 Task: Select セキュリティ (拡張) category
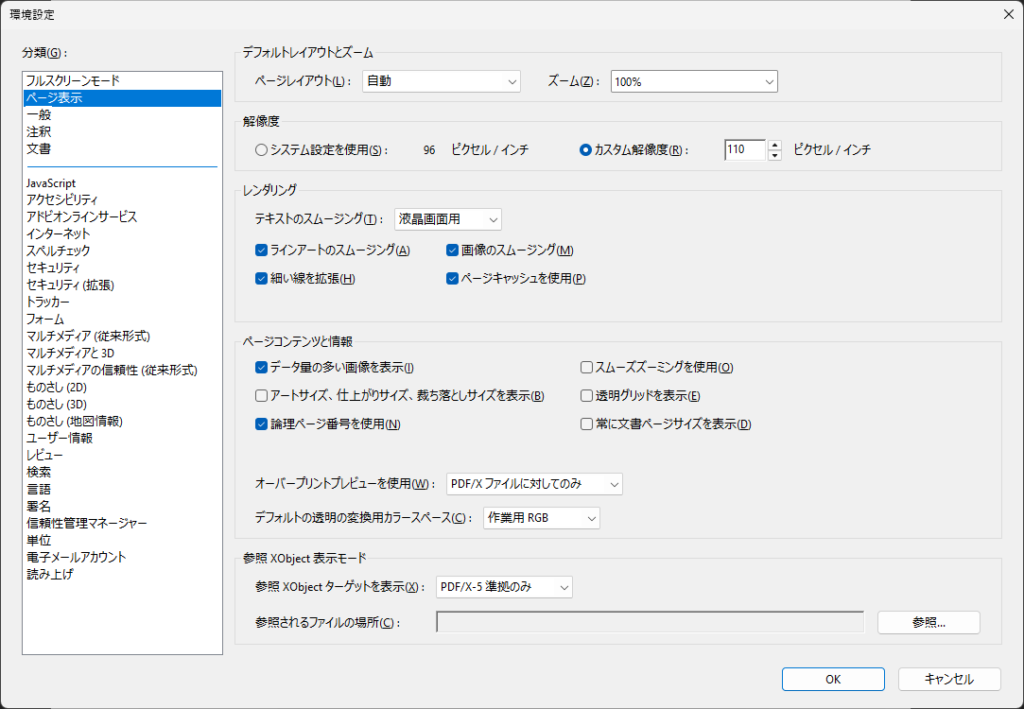(70, 285)
